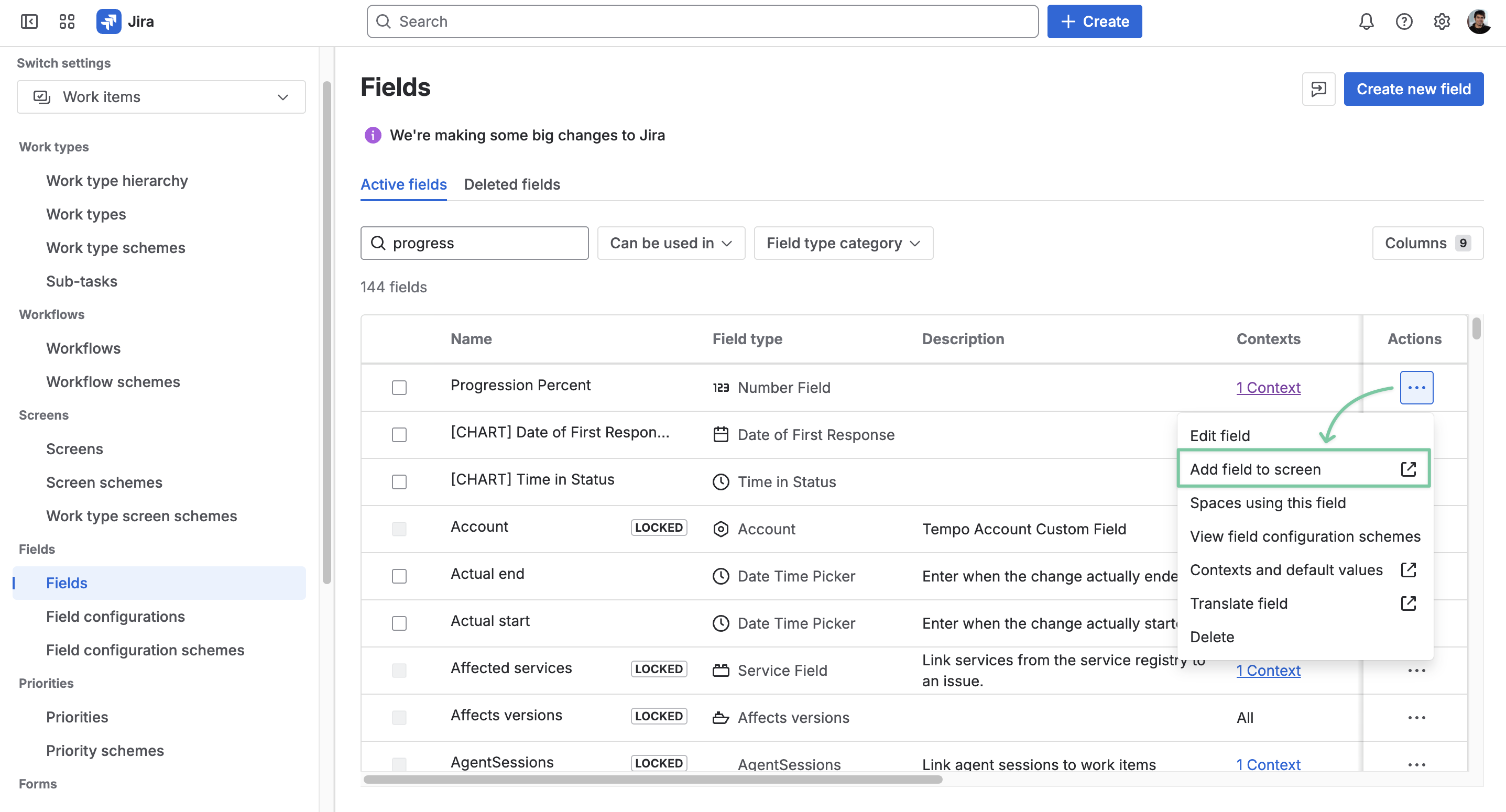Click the horizontal scrollbar under the fields table
The height and width of the screenshot is (812, 1506).
[652, 780]
